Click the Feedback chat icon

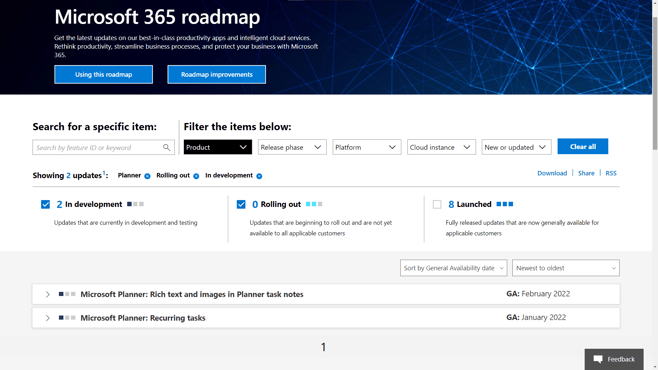(598, 359)
